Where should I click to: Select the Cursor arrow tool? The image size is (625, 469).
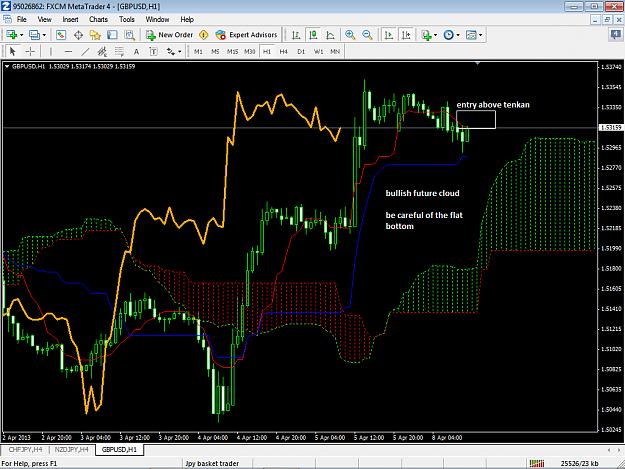pos(12,51)
